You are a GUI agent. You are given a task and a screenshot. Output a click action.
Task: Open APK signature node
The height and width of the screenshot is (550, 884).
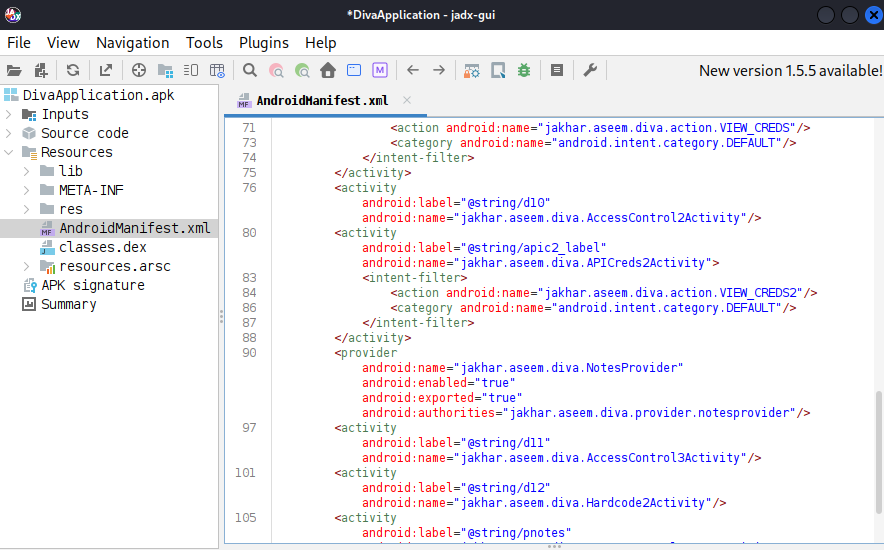93,285
